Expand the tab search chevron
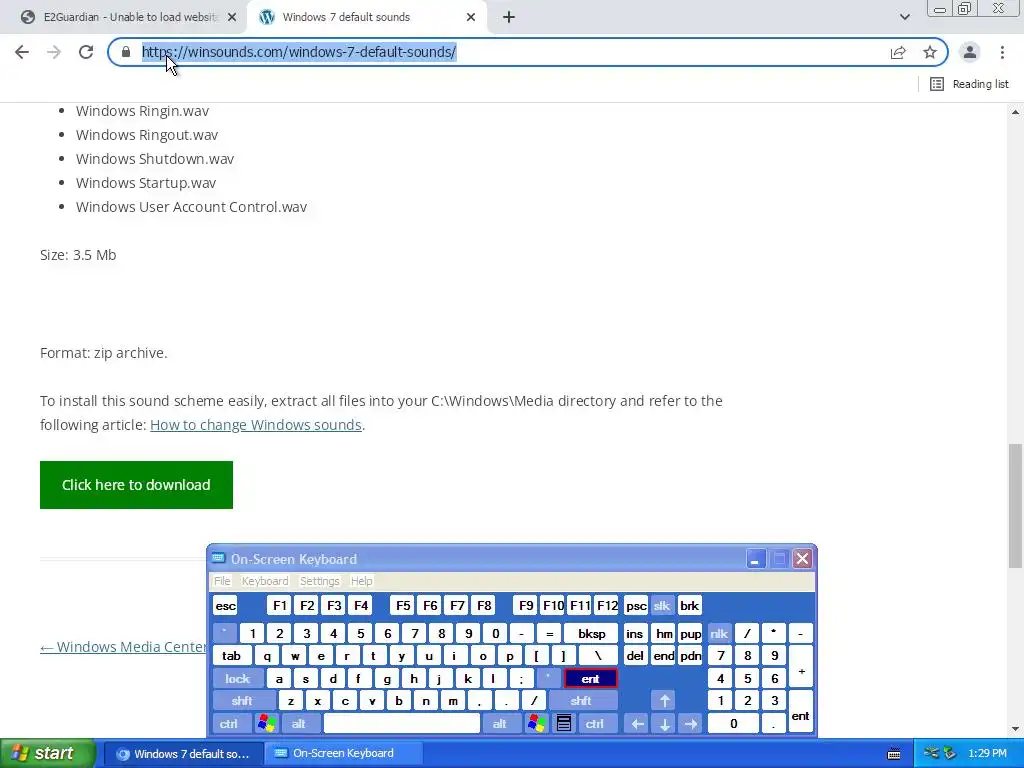The width and height of the screenshot is (1024, 768). (x=904, y=17)
